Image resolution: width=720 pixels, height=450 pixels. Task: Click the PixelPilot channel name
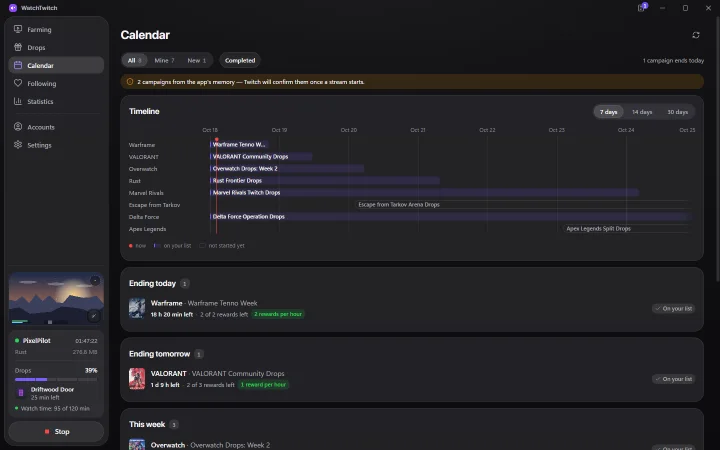click(36, 341)
